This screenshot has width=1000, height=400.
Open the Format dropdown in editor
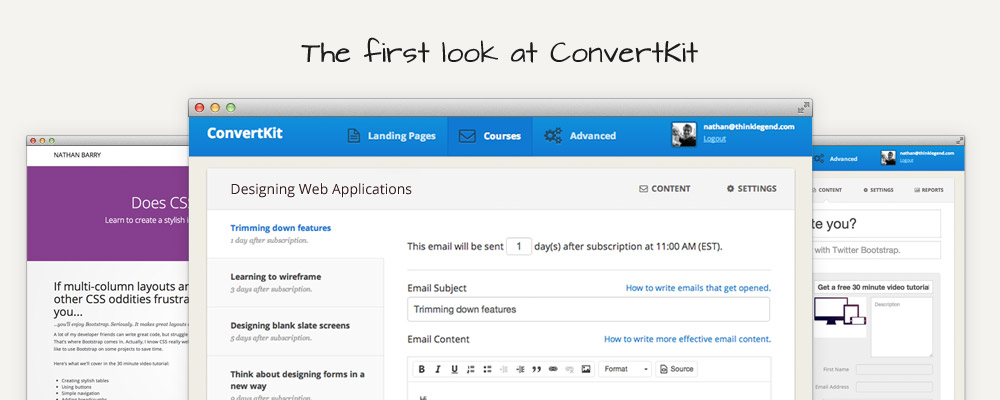[x=625, y=369]
